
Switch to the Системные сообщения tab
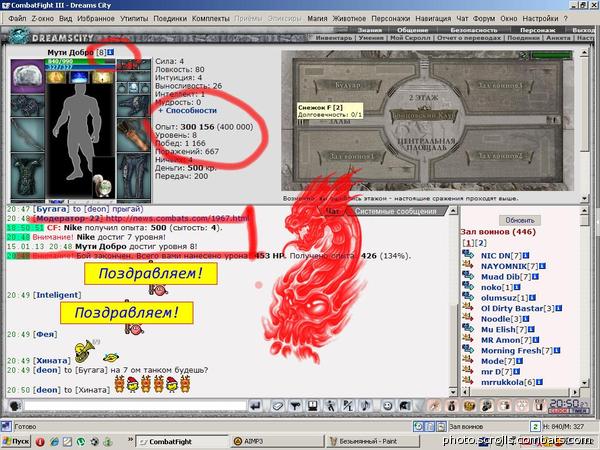pyautogui.click(x=395, y=211)
